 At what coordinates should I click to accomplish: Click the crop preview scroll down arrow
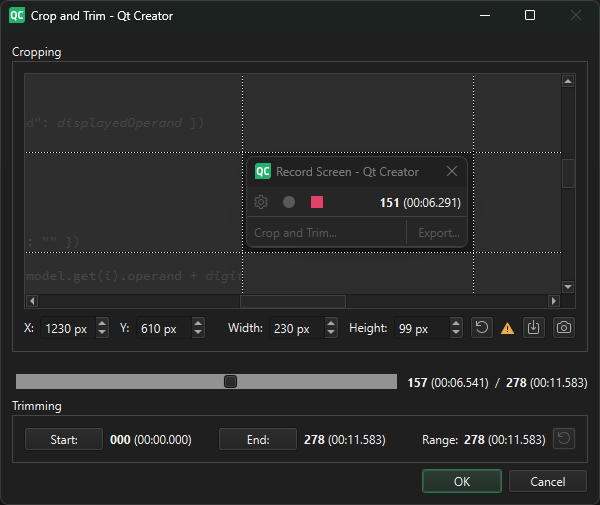point(568,287)
